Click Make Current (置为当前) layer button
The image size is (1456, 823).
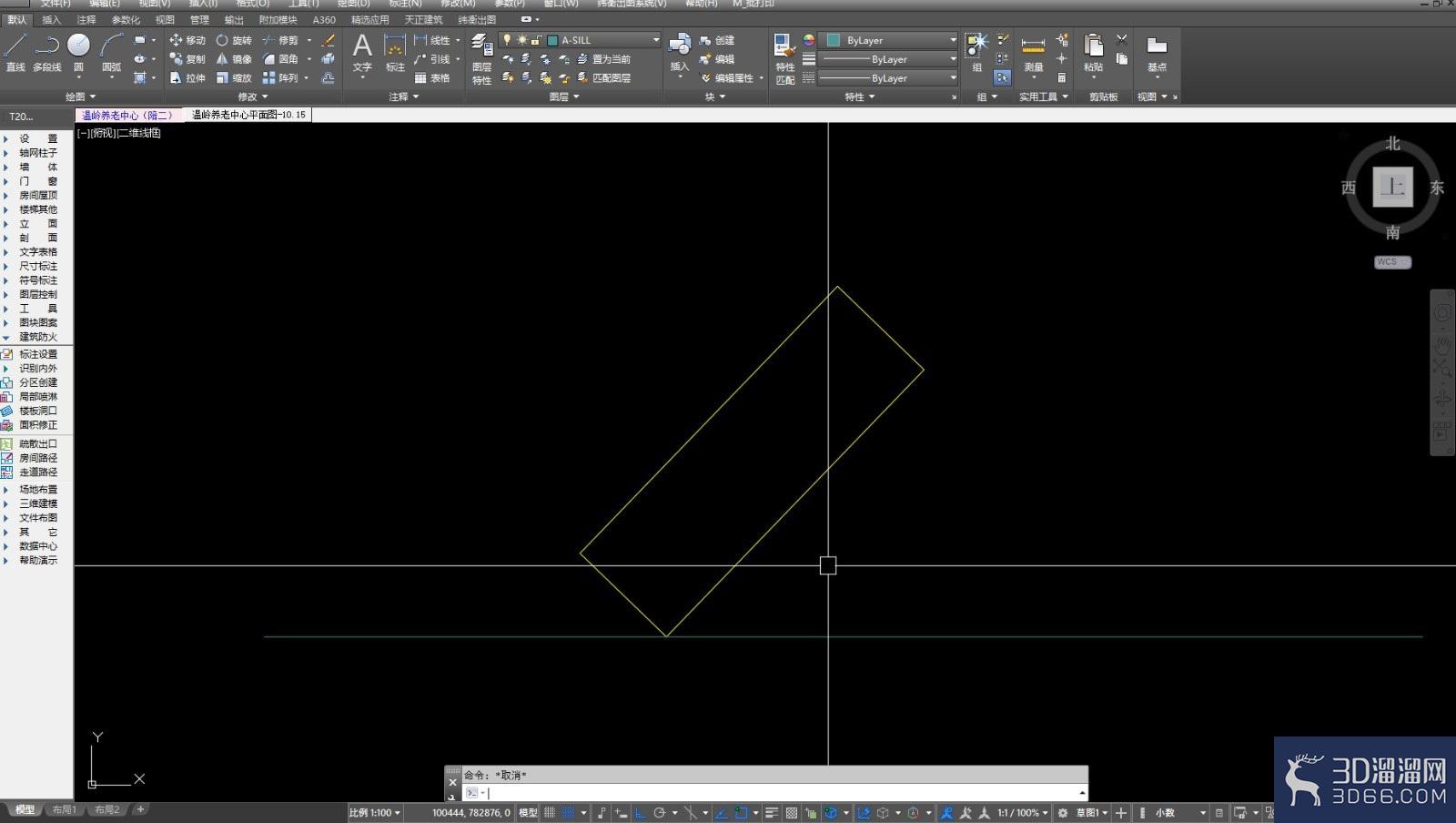pos(604,59)
